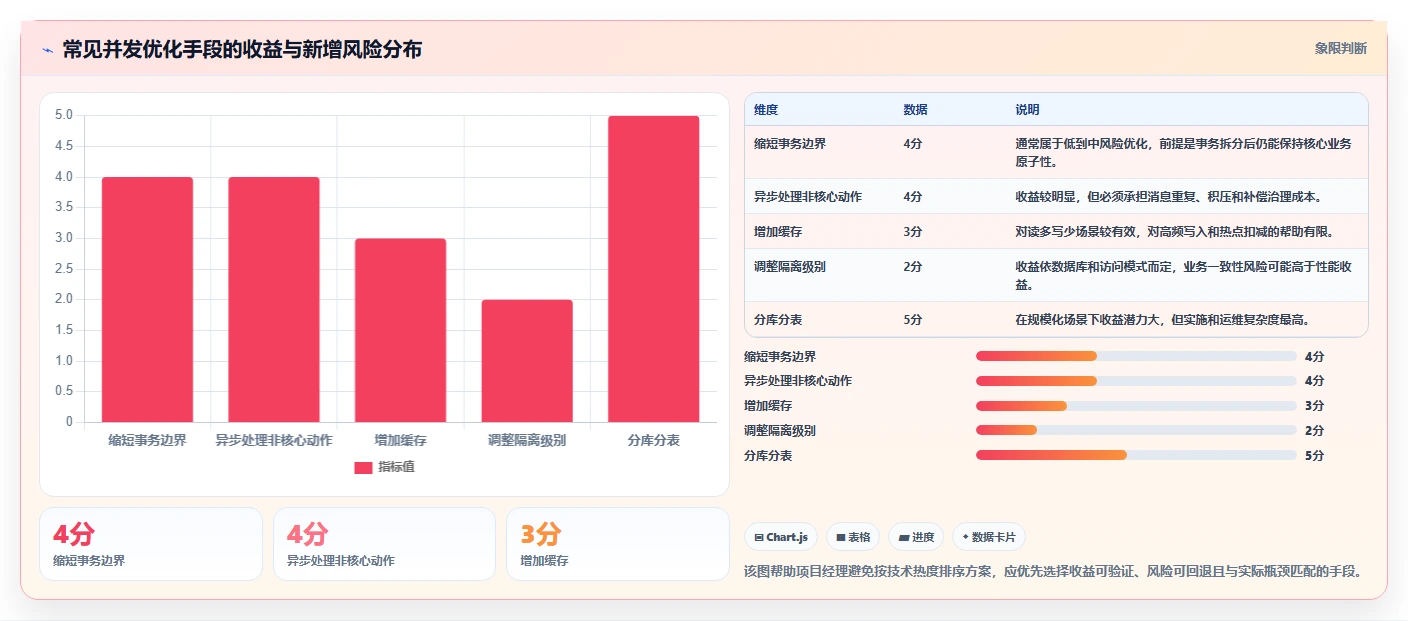Click the 异步处理非核心动作 x-axis label
This screenshot has height=621, width=1408.
[274, 440]
